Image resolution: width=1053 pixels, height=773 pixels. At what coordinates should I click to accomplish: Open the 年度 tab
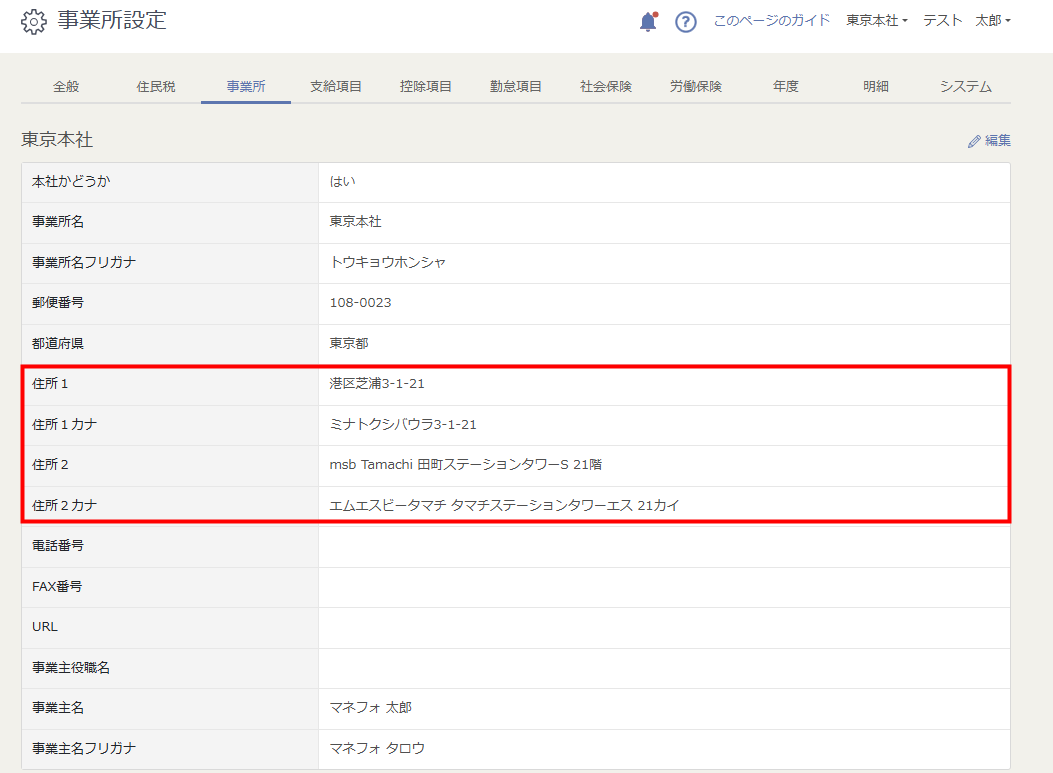coord(786,87)
